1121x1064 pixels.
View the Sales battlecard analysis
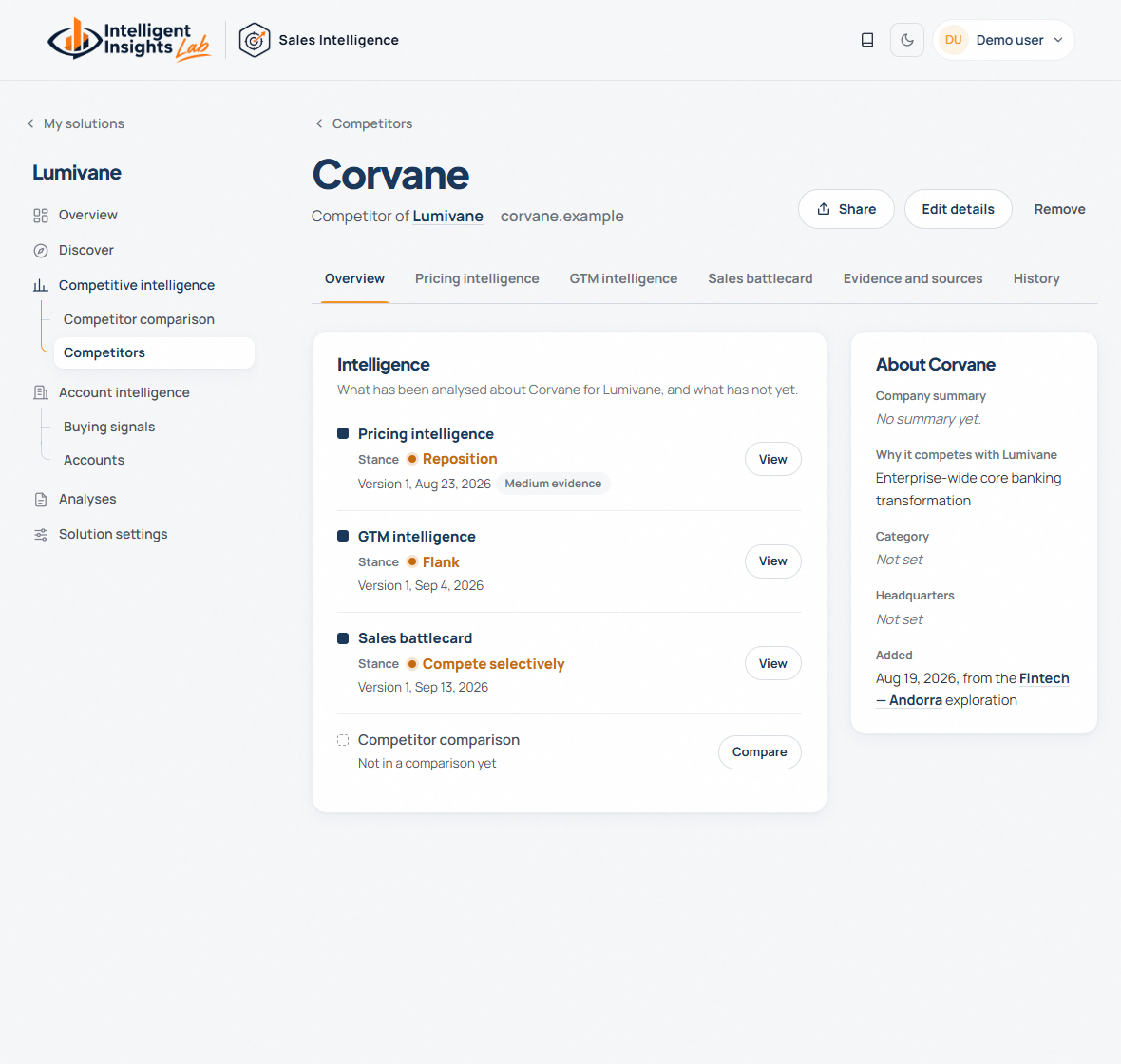(773, 663)
